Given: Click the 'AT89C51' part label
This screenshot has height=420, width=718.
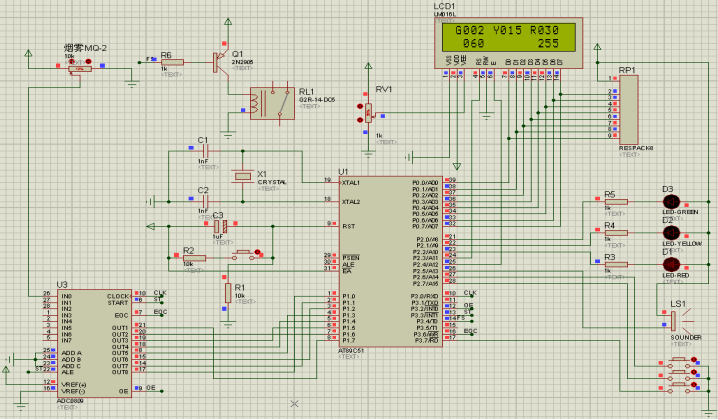Looking at the screenshot, I should [x=351, y=351].
